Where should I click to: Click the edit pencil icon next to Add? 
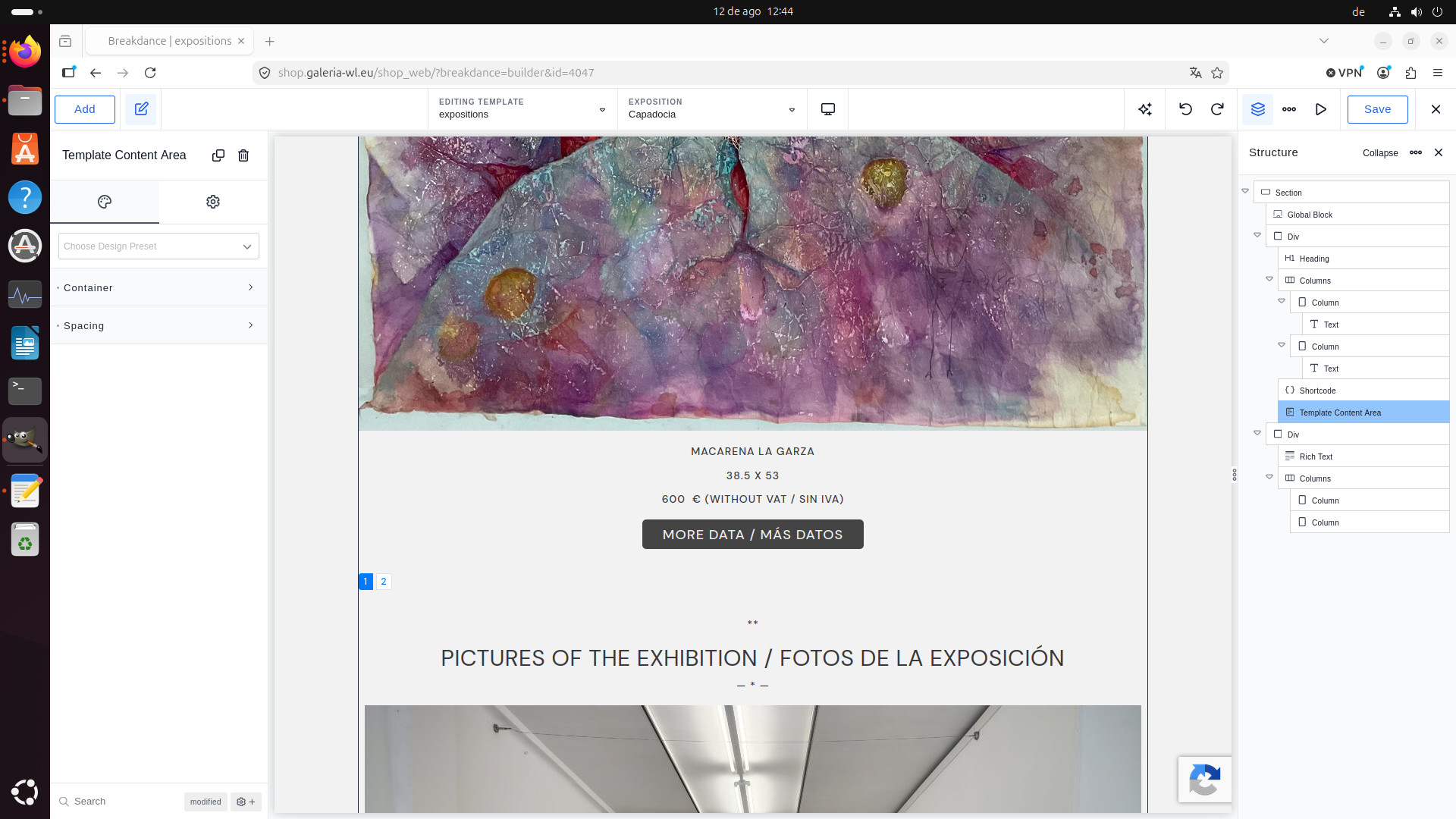141,109
